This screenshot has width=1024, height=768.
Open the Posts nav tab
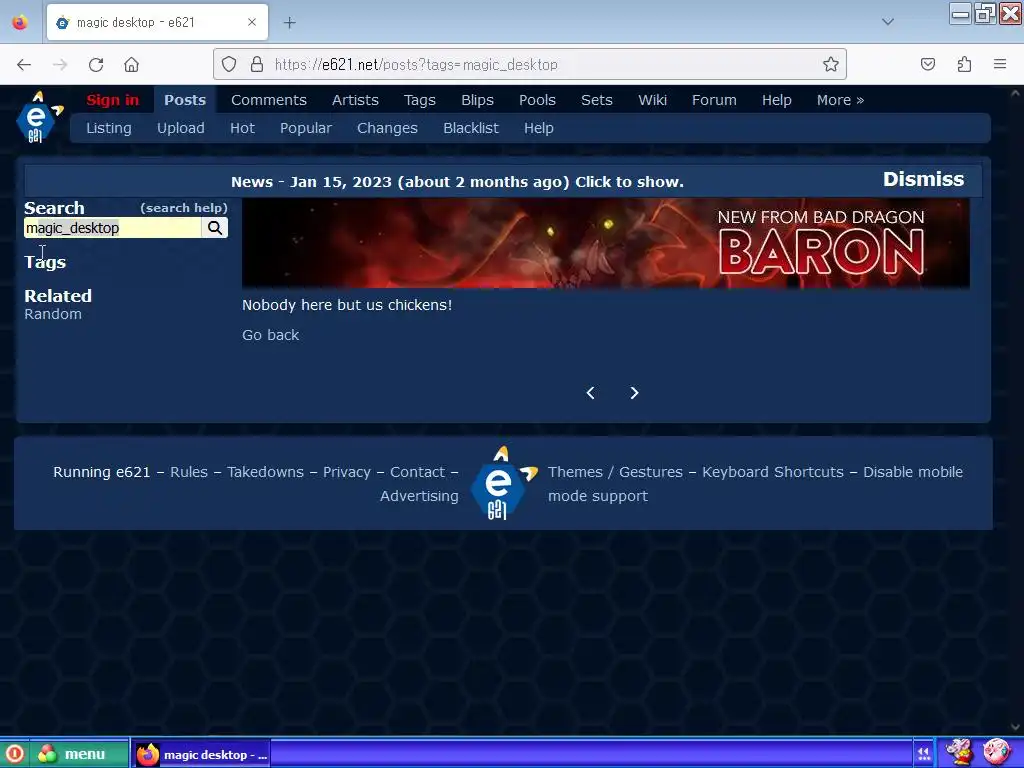[185, 100]
